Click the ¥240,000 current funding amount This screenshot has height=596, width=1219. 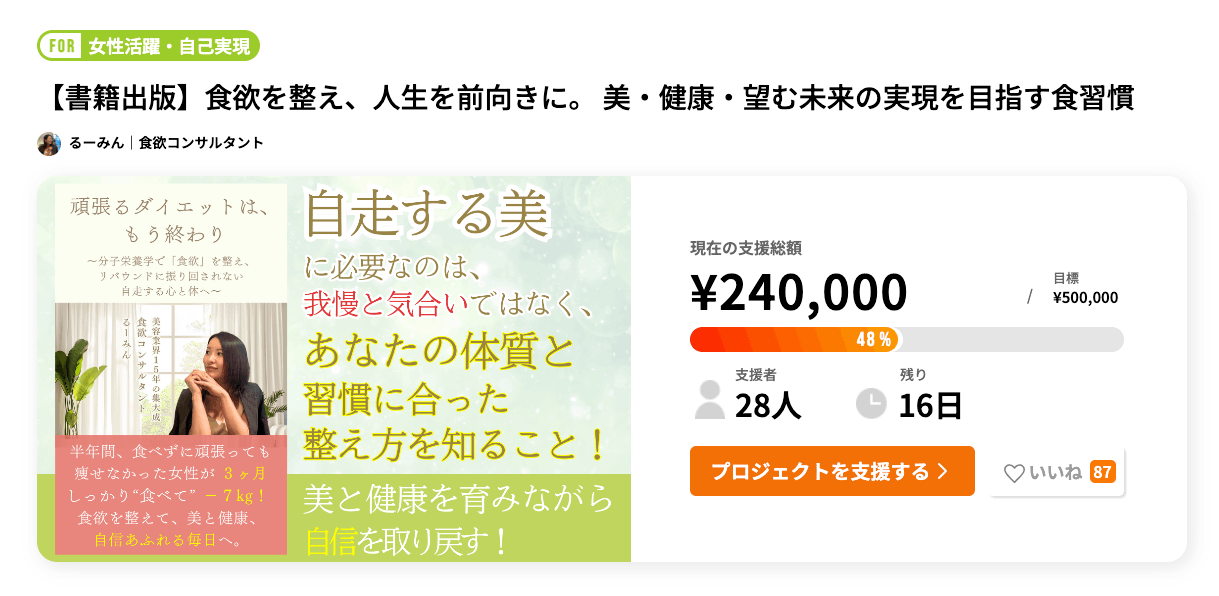[798, 293]
